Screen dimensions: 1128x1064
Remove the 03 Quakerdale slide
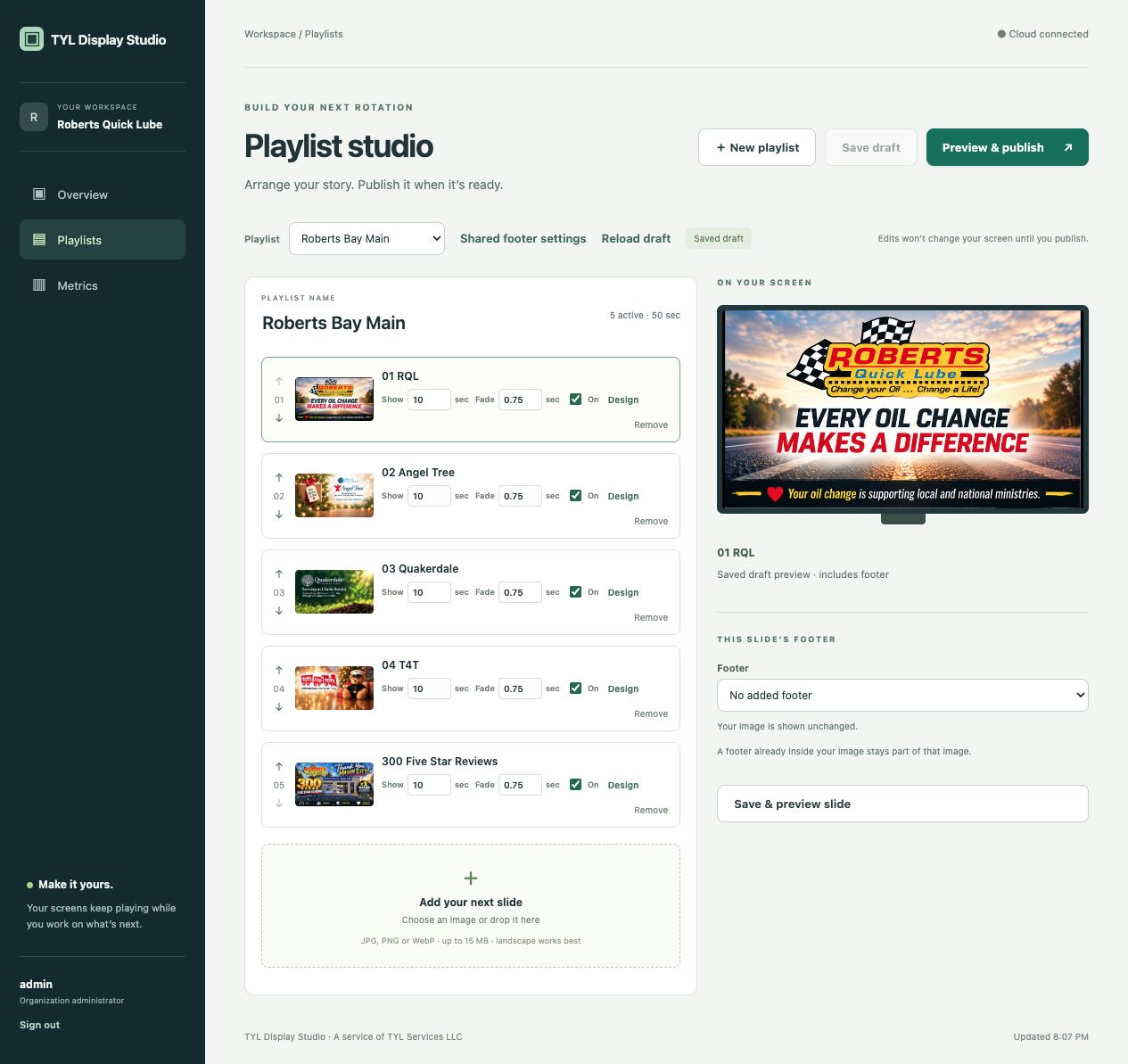[651, 617]
